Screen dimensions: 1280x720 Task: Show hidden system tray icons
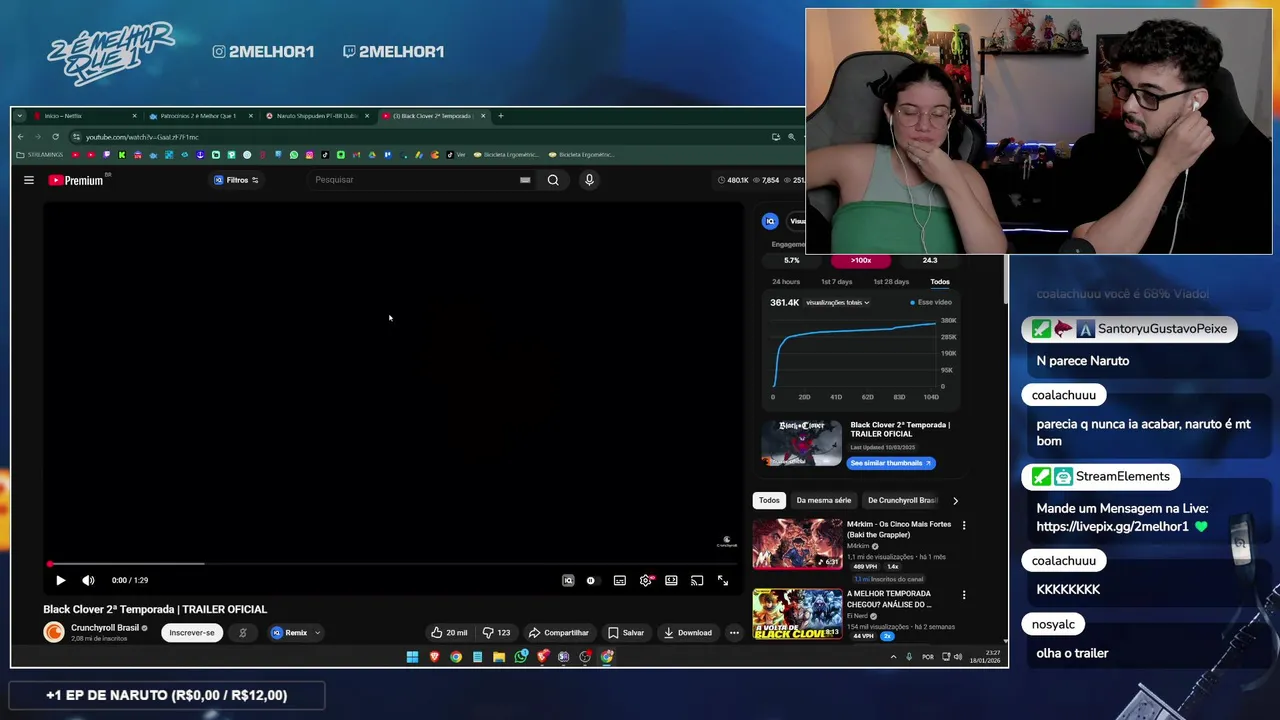point(893,657)
